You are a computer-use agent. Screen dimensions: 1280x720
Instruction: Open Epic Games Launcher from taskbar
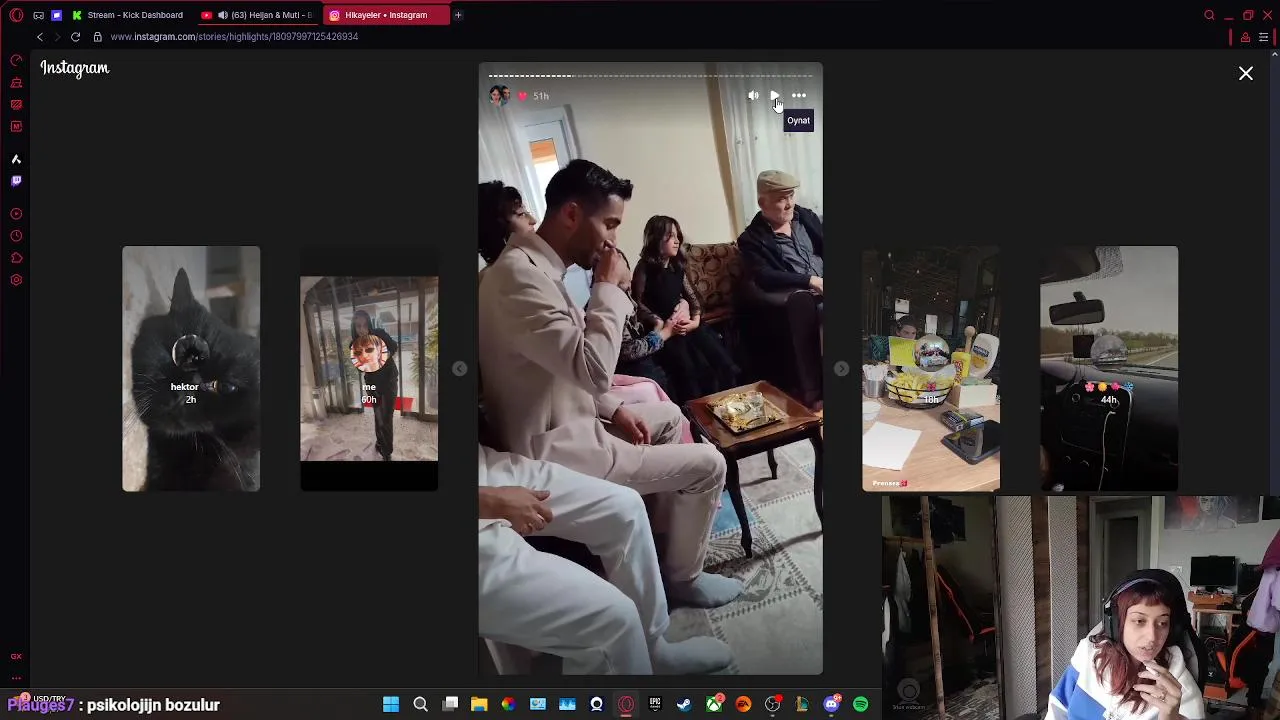pyautogui.click(x=655, y=704)
